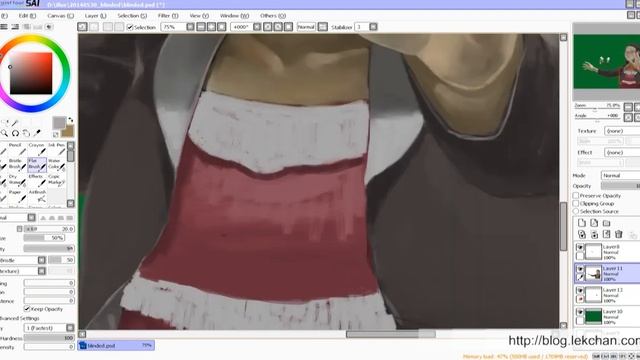The width and height of the screenshot is (640, 360).
Task: Click the Undo toolbar icon
Action: coord(82,27)
